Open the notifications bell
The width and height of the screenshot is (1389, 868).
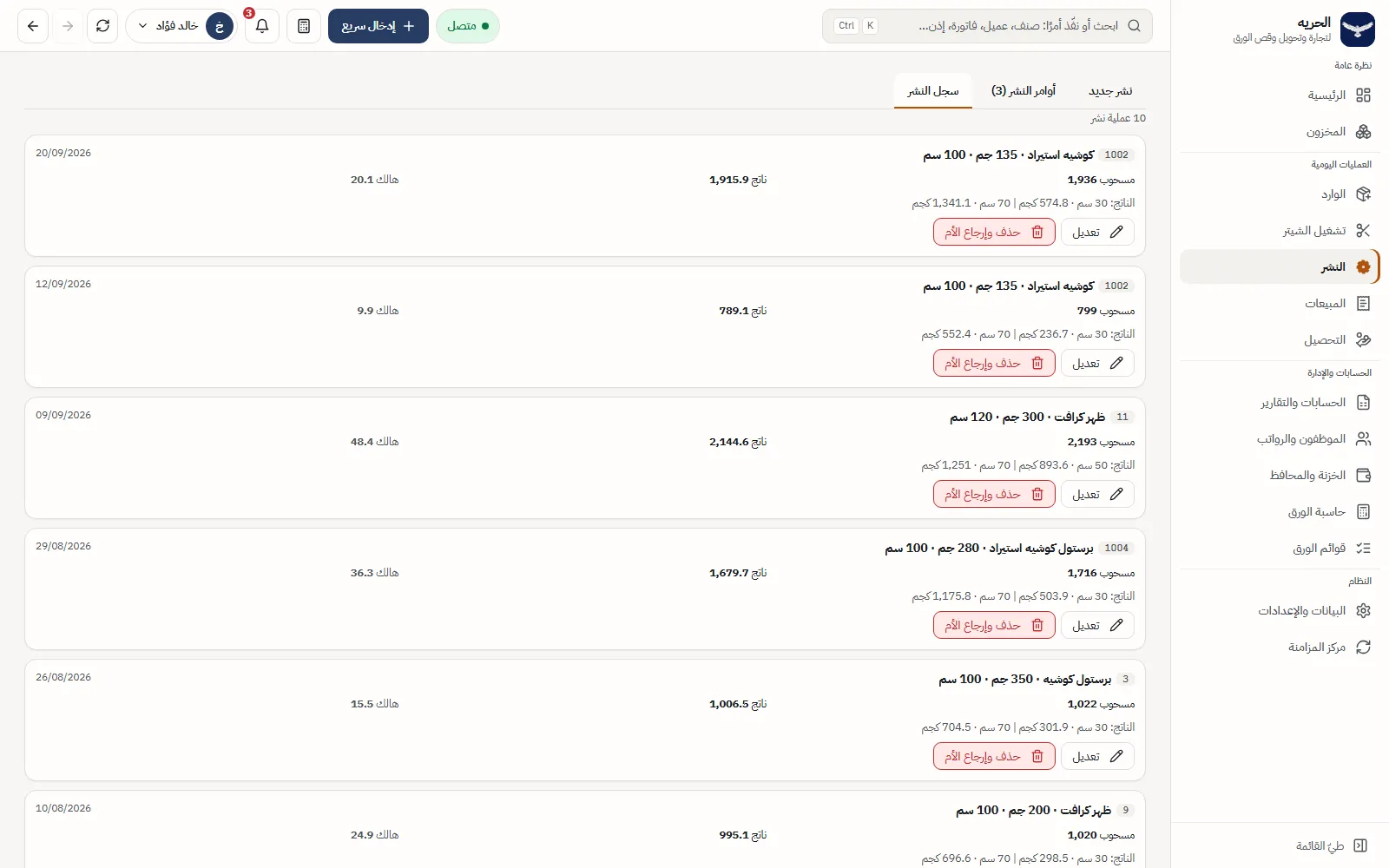(x=262, y=26)
